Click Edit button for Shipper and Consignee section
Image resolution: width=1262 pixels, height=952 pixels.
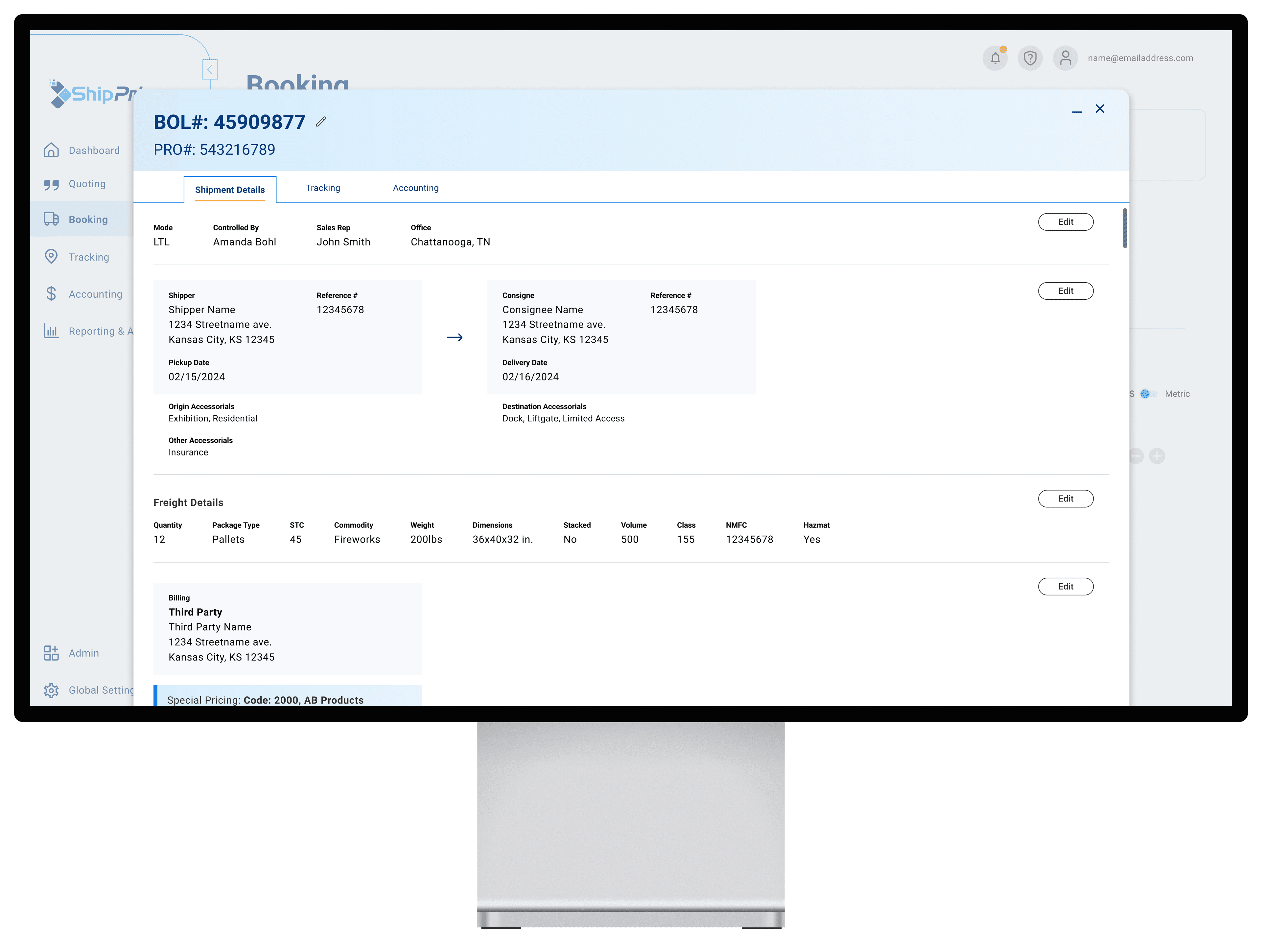coord(1065,291)
